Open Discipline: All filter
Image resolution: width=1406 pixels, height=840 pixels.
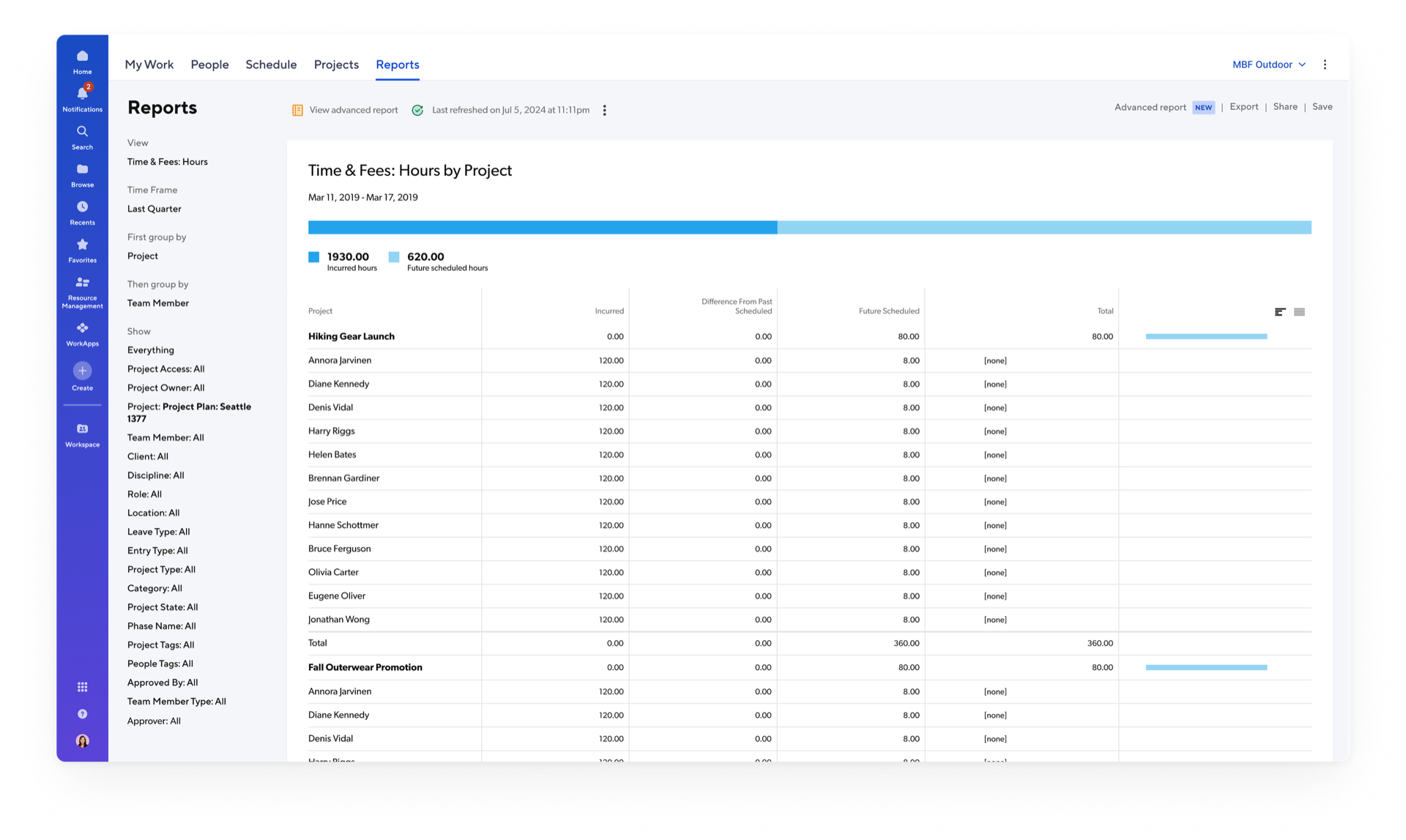[x=156, y=476]
